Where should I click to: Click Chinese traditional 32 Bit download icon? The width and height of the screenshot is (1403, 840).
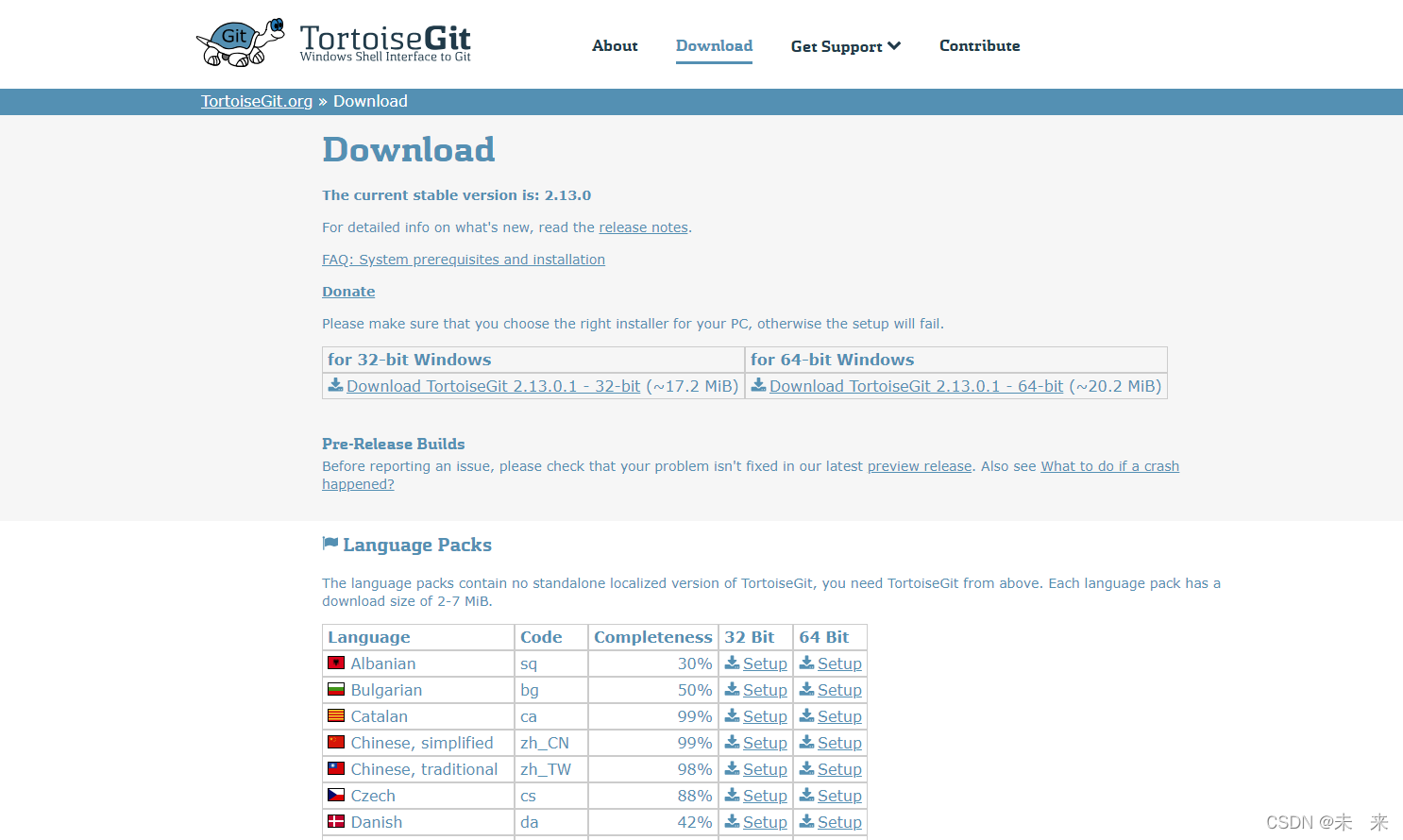[732, 768]
